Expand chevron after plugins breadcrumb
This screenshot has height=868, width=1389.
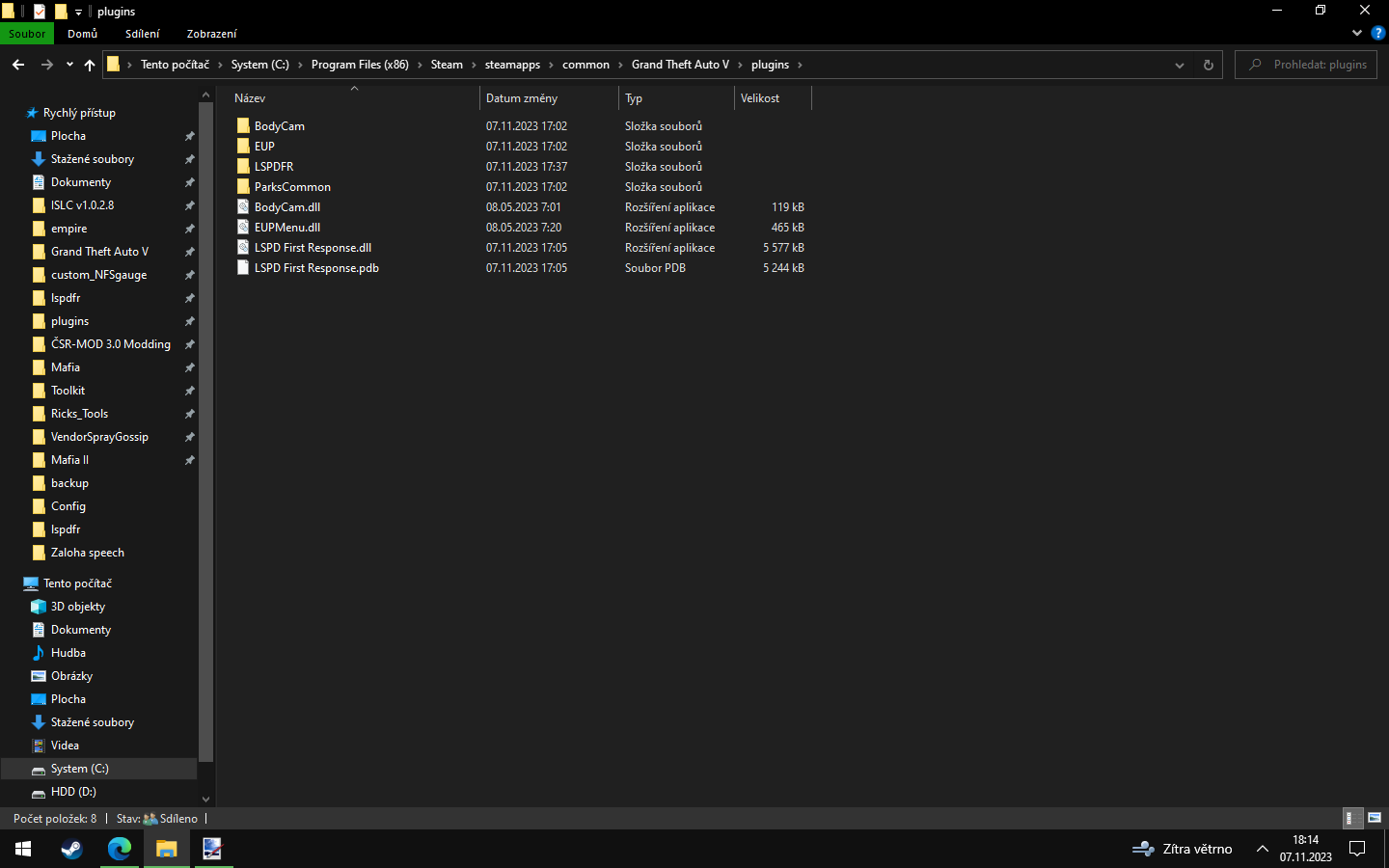pyautogui.click(x=800, y=65)
